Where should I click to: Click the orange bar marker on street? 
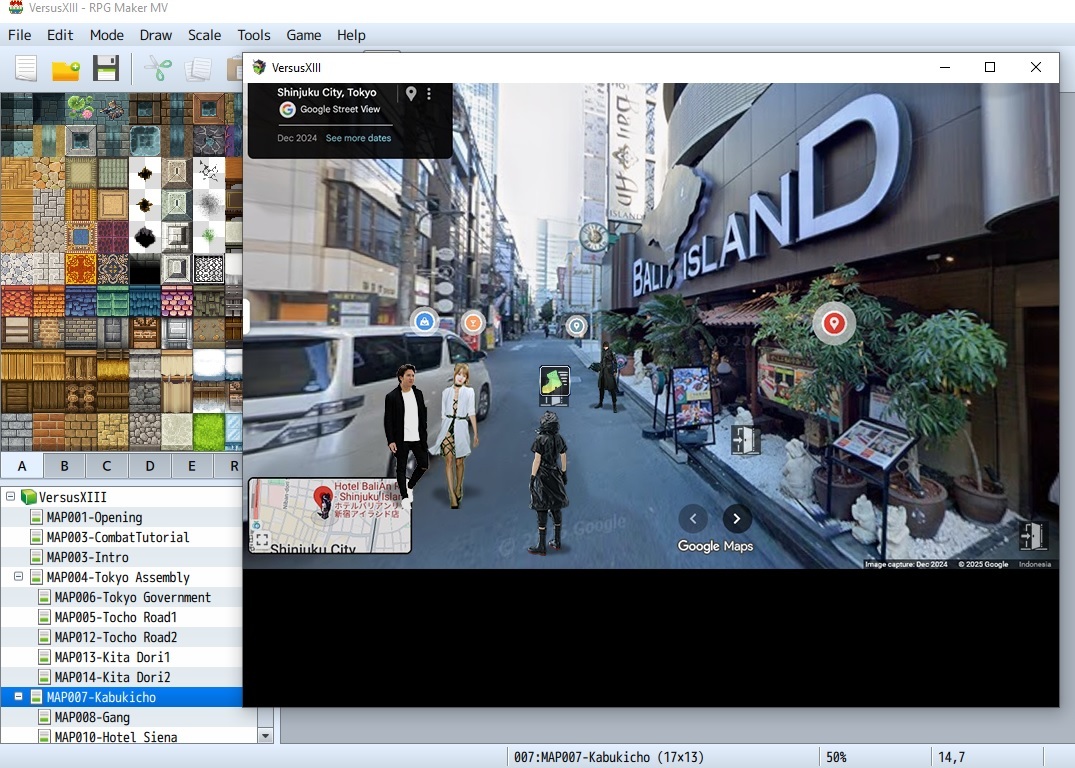[473, 322]
